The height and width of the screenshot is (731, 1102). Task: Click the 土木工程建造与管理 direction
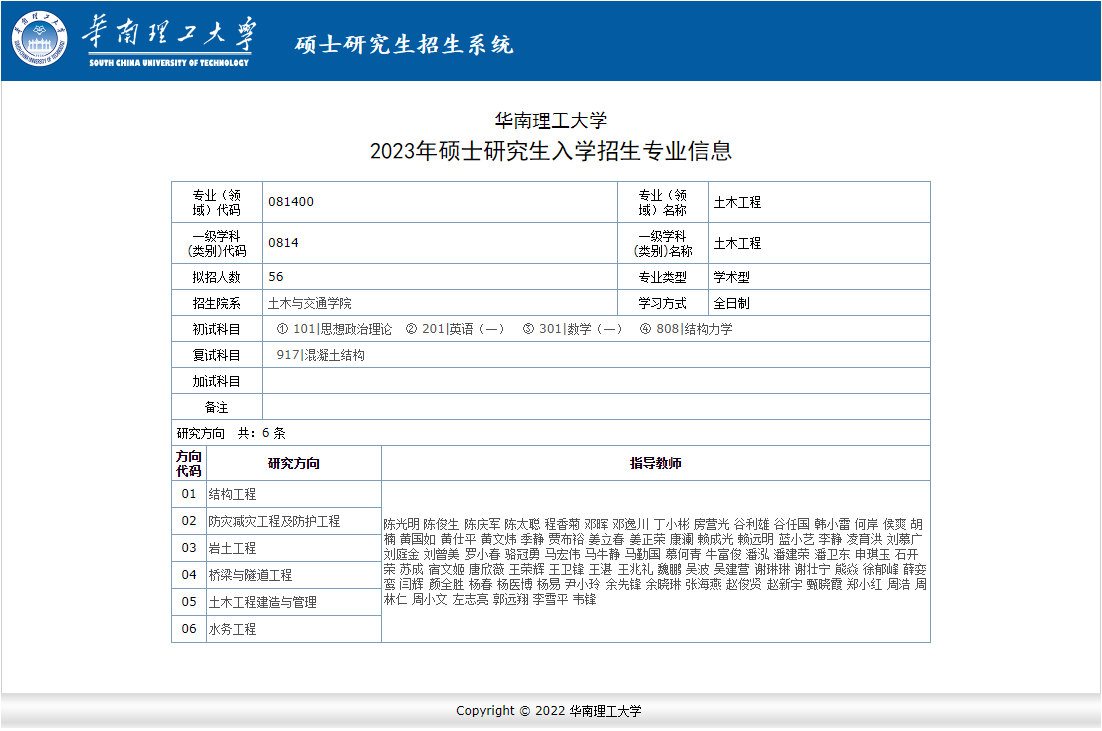(x=263, y=602)
